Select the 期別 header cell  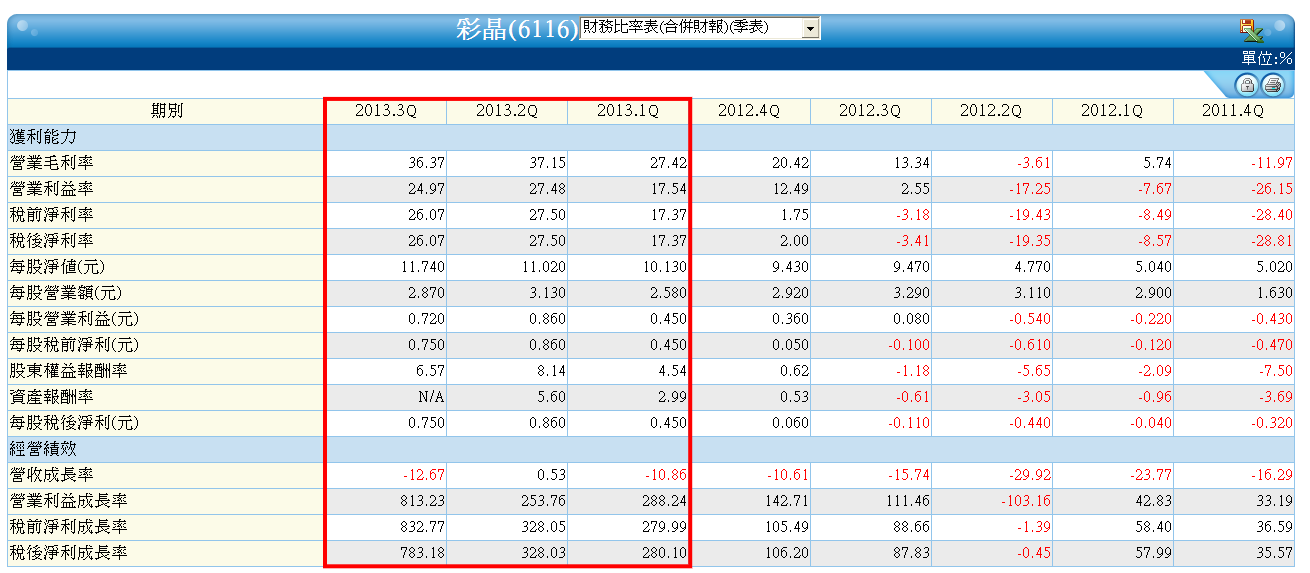pos(166,111)
